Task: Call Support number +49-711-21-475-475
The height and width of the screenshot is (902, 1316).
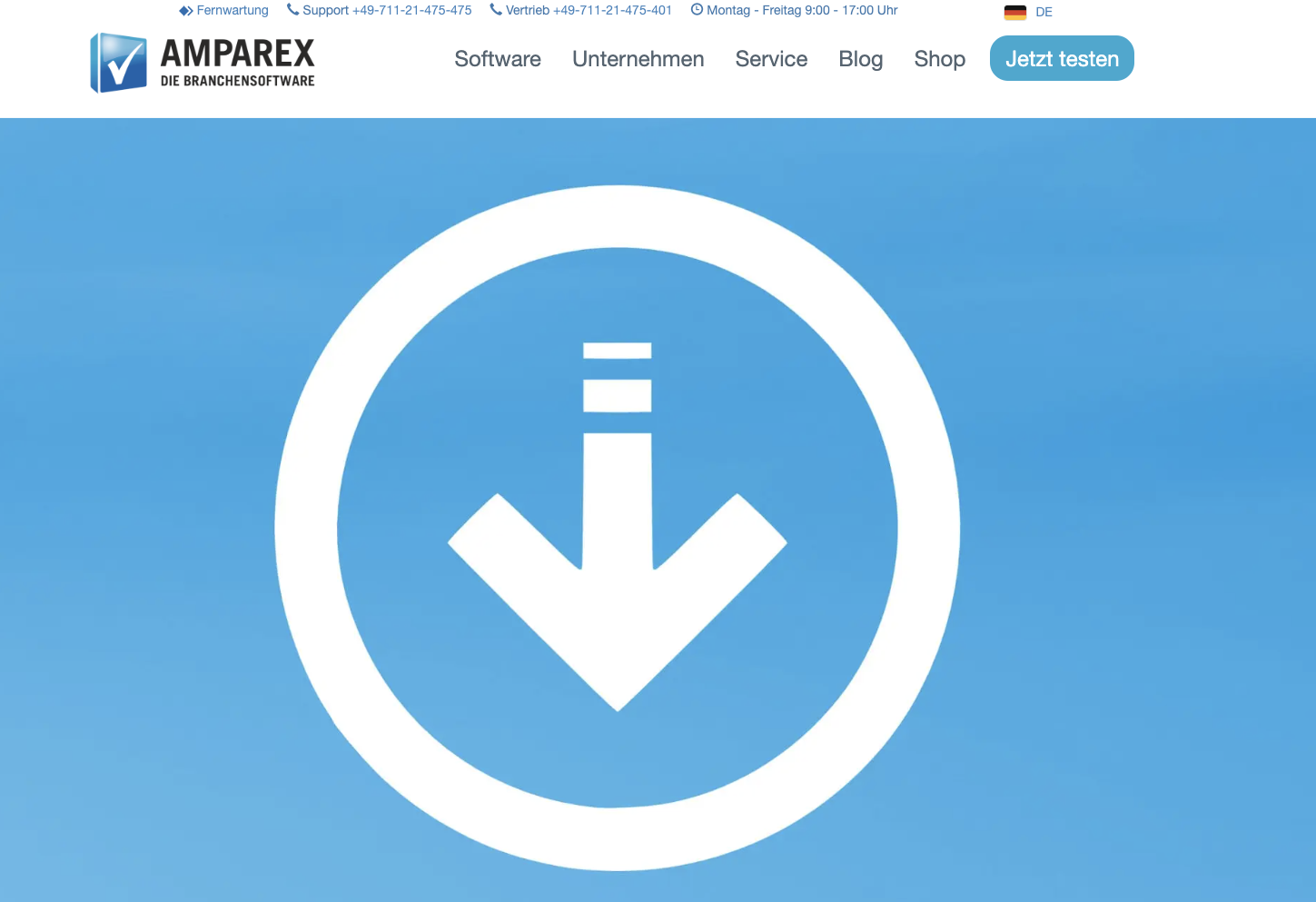Action: coord(388,11)
